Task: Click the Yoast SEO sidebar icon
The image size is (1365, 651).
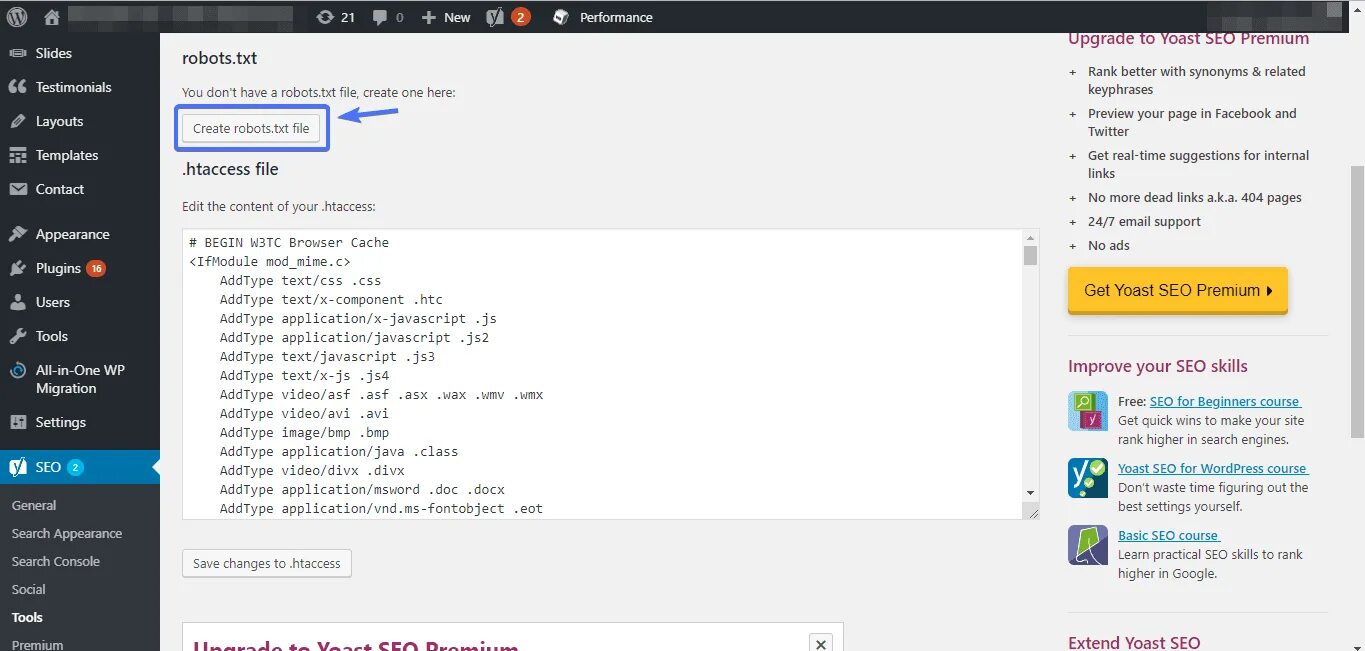Action: point(17,467)
